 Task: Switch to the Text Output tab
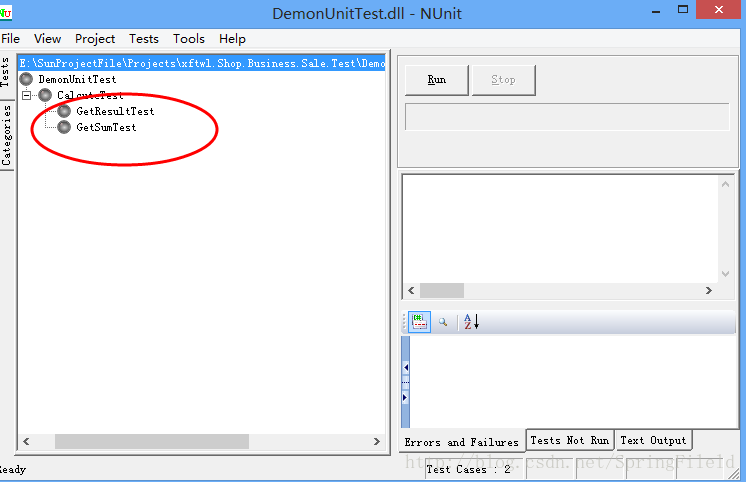(x=653, y=440)
